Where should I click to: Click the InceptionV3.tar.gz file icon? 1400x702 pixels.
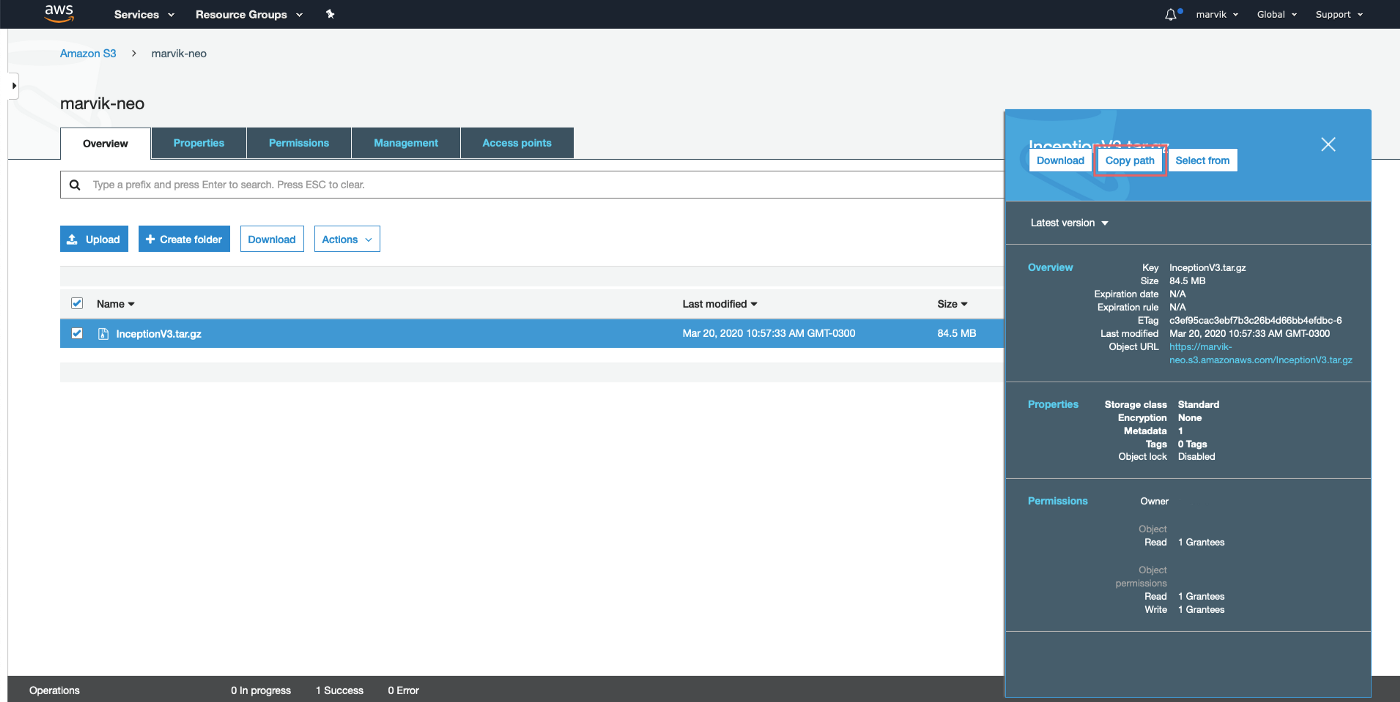pos(103,334)
